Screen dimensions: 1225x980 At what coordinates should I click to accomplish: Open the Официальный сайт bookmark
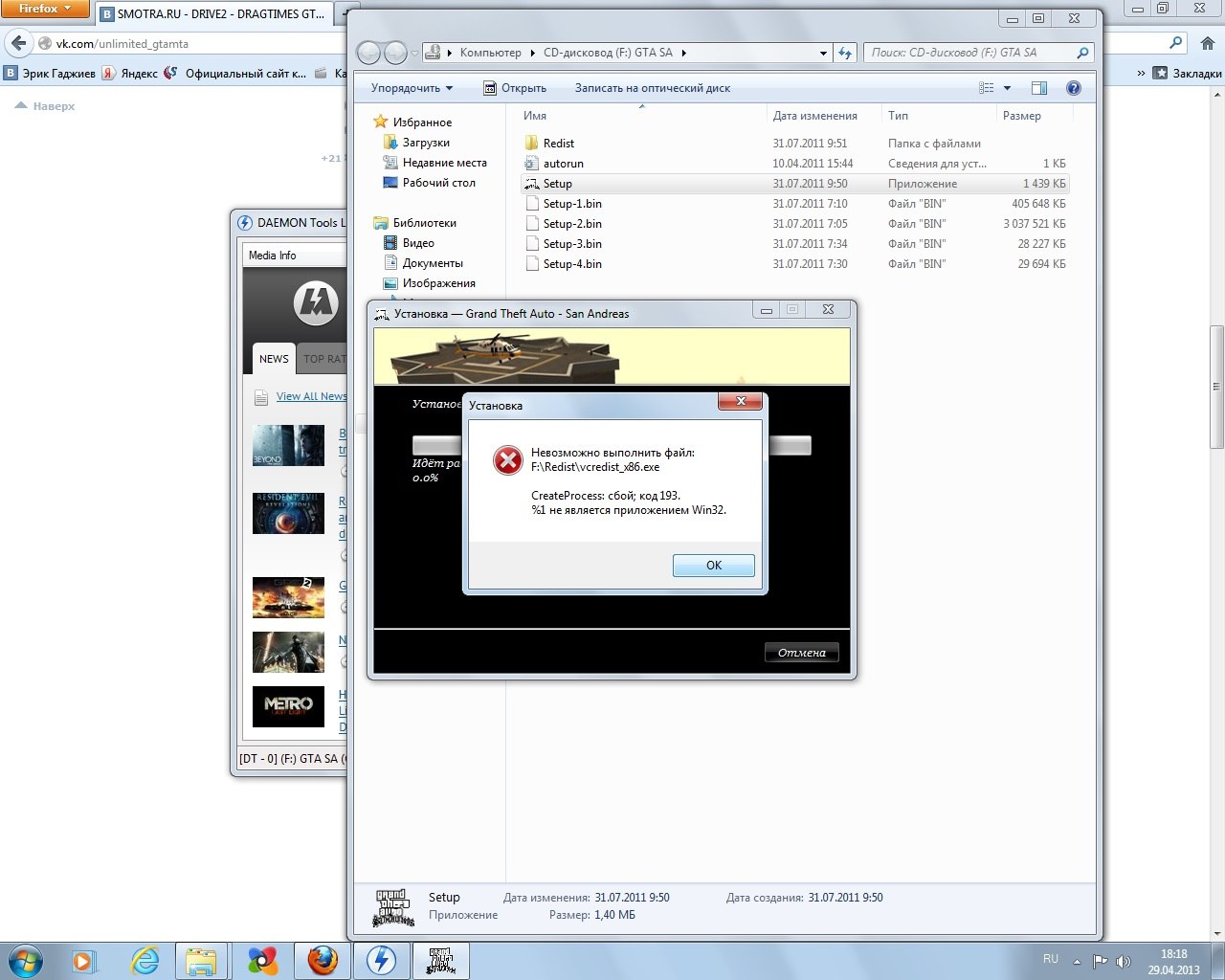(x=235, y=74)
